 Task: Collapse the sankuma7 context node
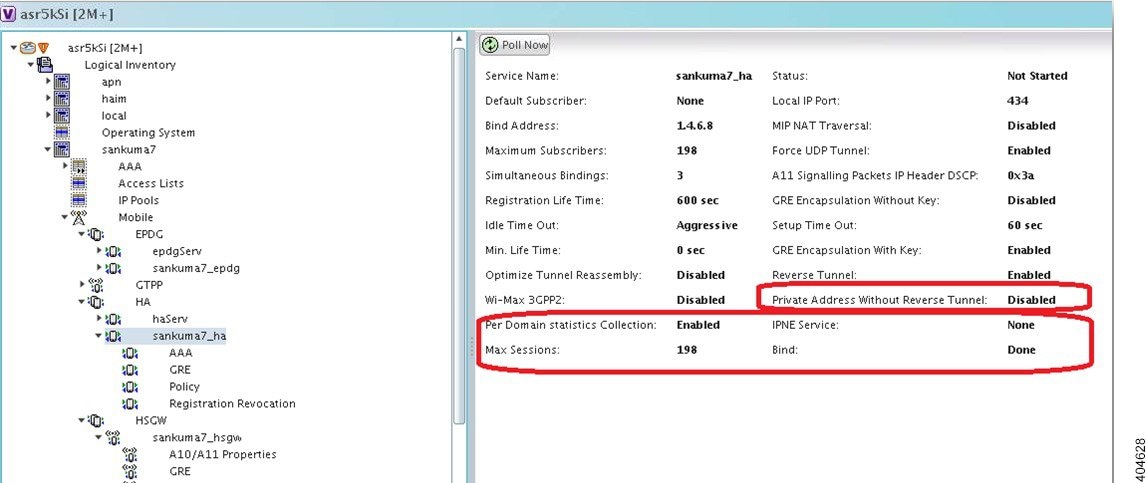pyautogui.click(x=48, y=150)
